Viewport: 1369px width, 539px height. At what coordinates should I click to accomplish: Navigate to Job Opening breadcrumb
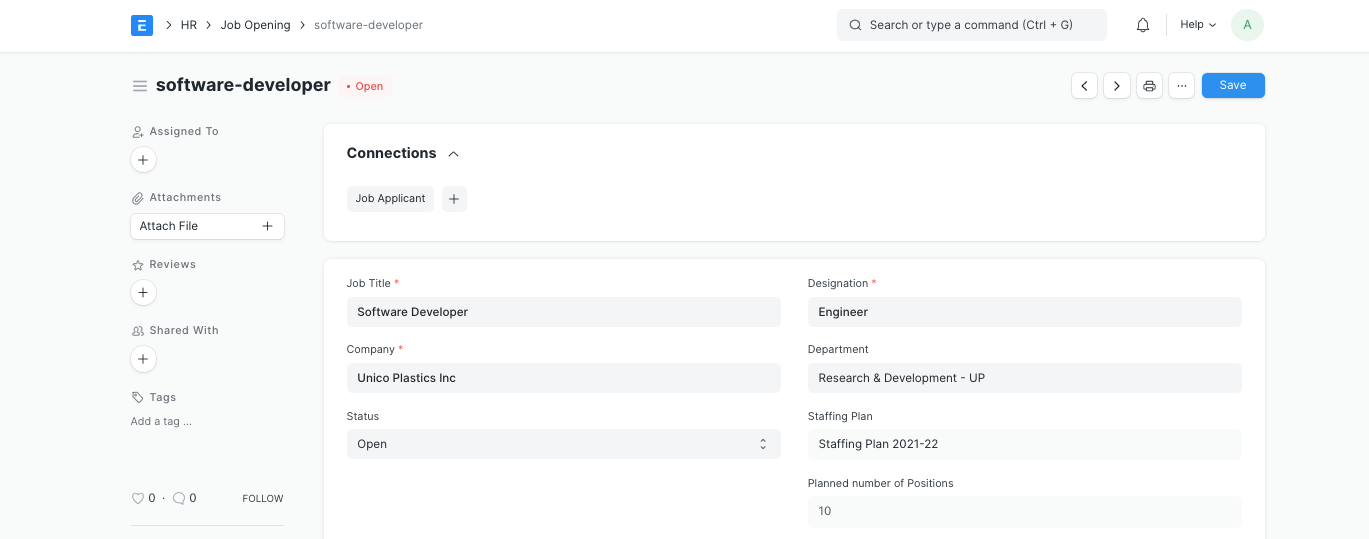coord(255,25)
